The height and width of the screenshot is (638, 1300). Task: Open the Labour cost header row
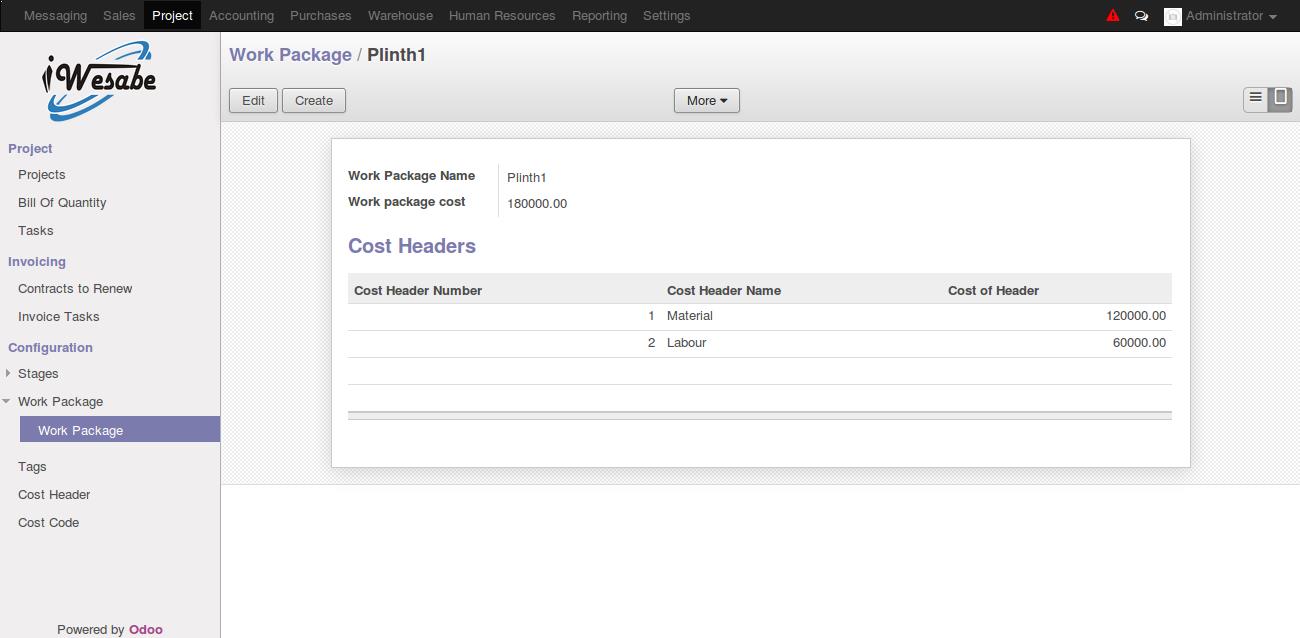click(760, 343)
